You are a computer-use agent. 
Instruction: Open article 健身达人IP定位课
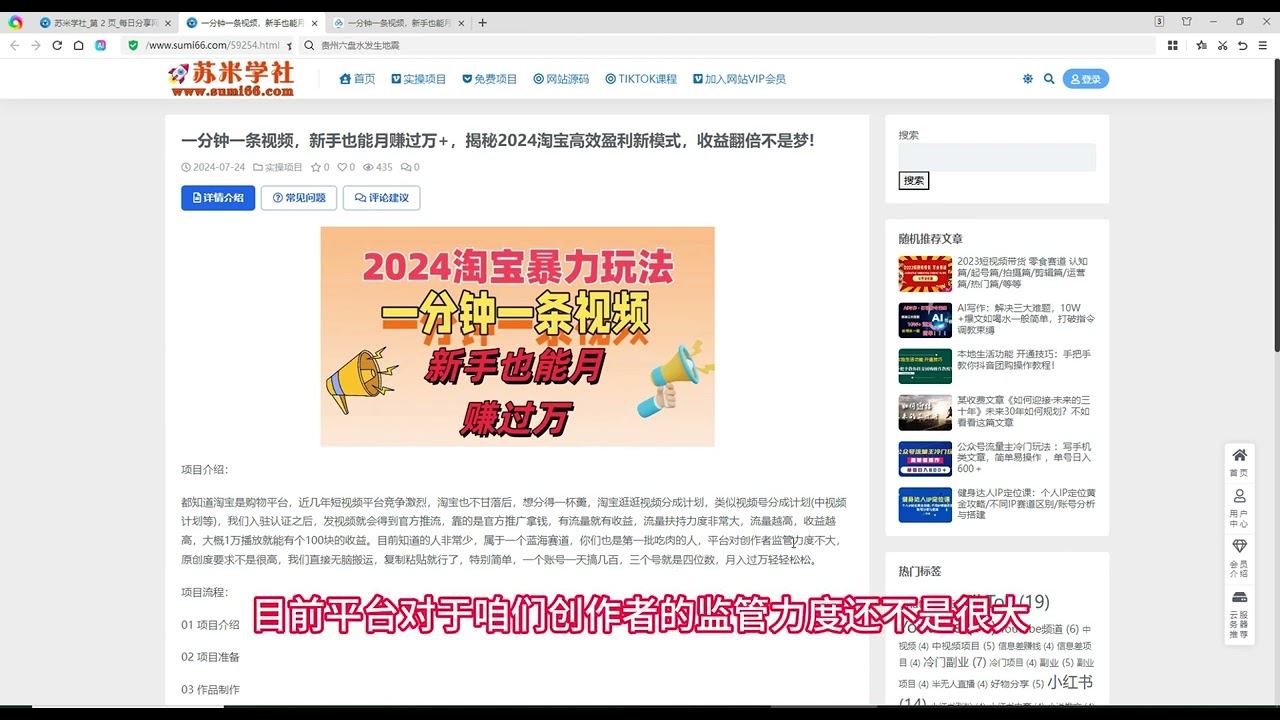pos(1025,503)
